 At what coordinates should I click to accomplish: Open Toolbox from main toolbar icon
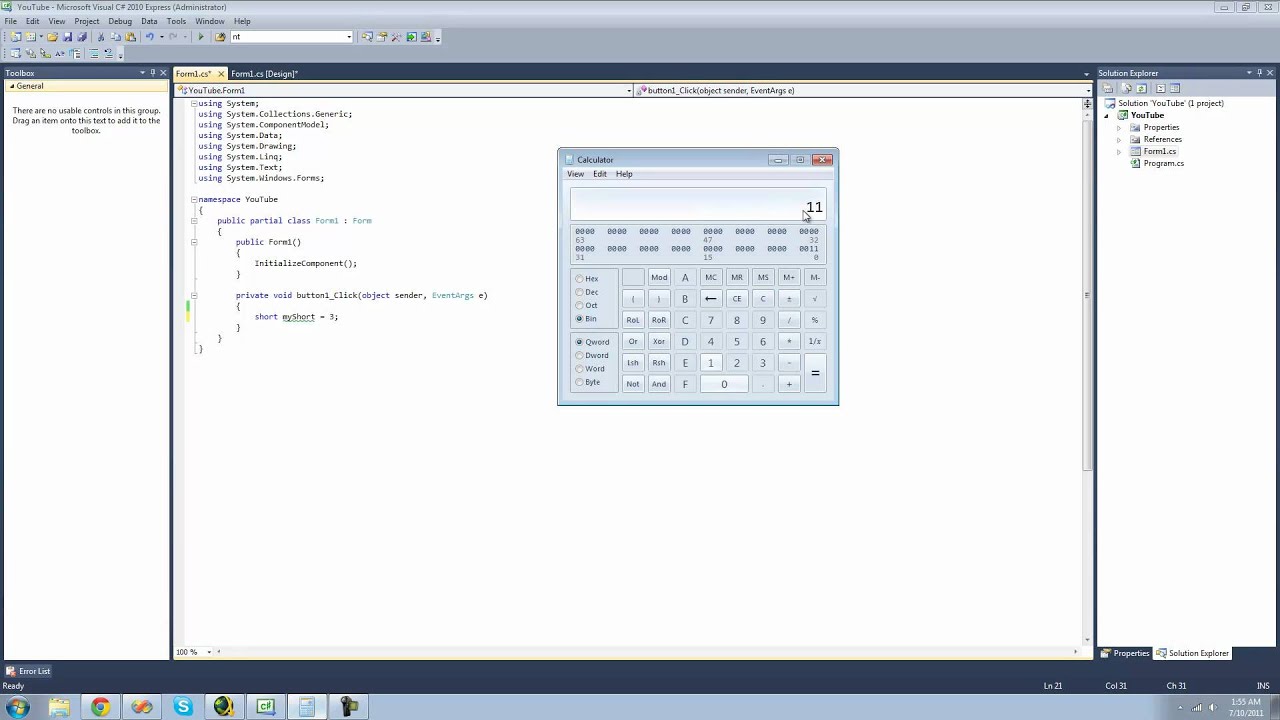(396, 37)
